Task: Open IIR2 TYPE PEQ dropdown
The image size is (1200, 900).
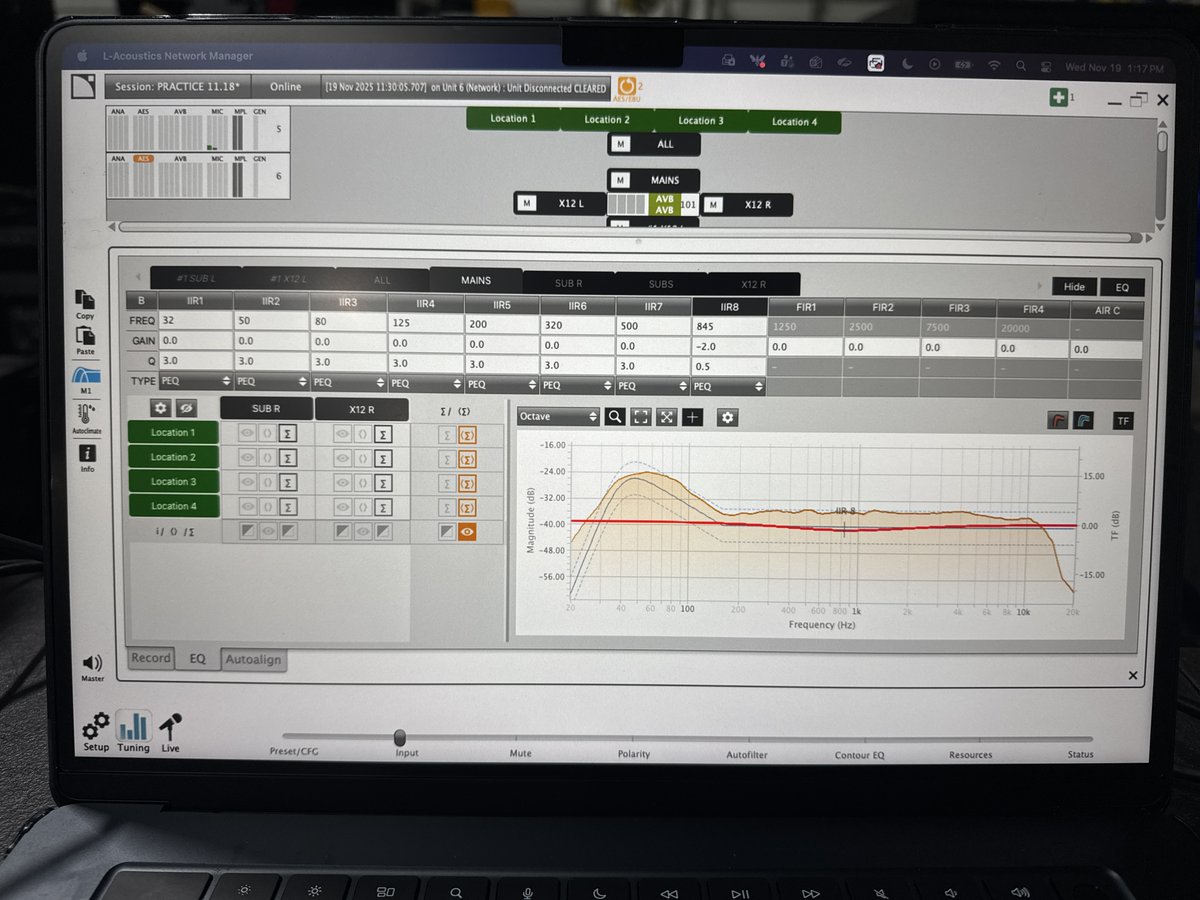Action: [271, 382]
